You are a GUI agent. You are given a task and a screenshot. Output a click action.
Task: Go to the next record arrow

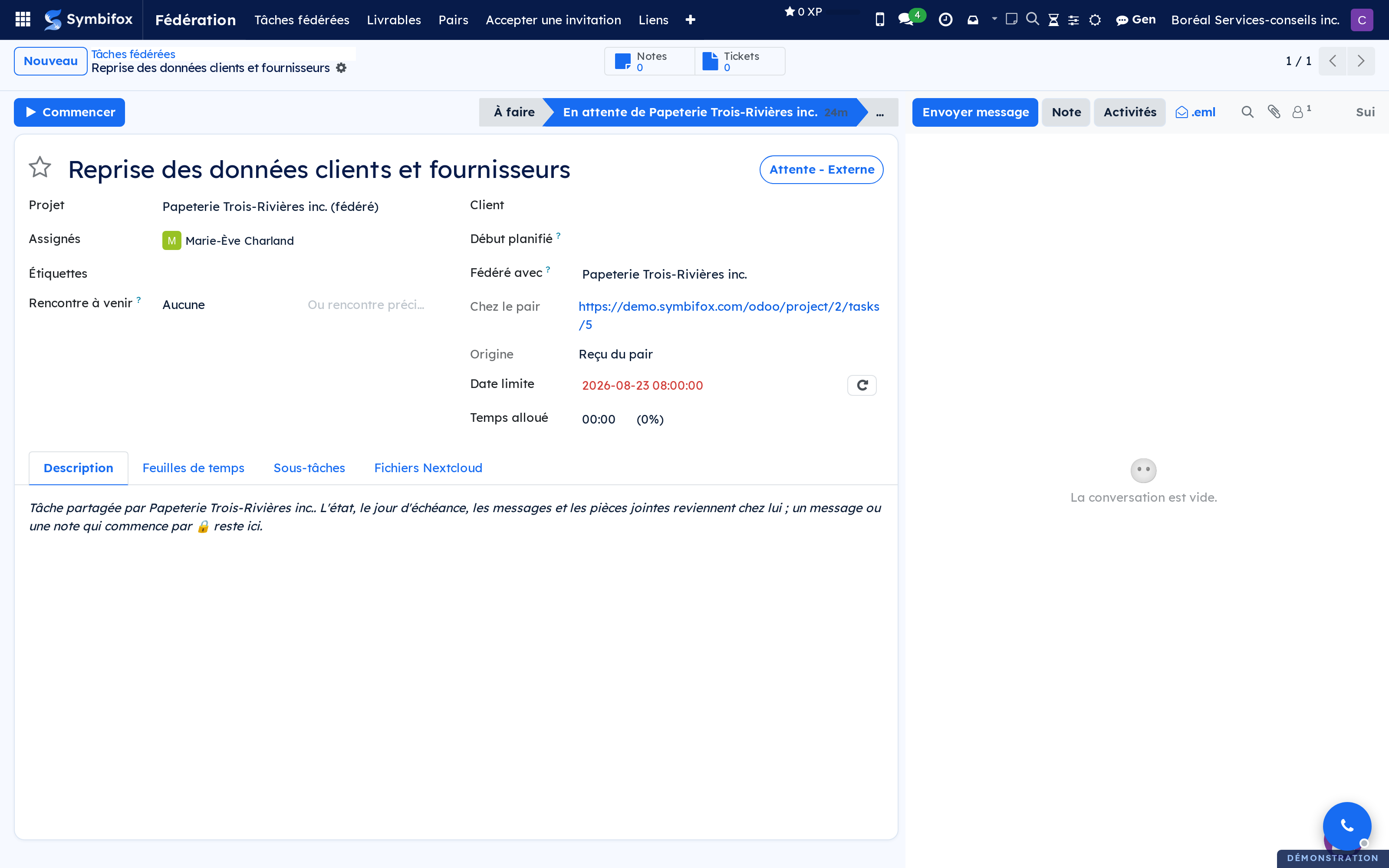click(1361, 61)
